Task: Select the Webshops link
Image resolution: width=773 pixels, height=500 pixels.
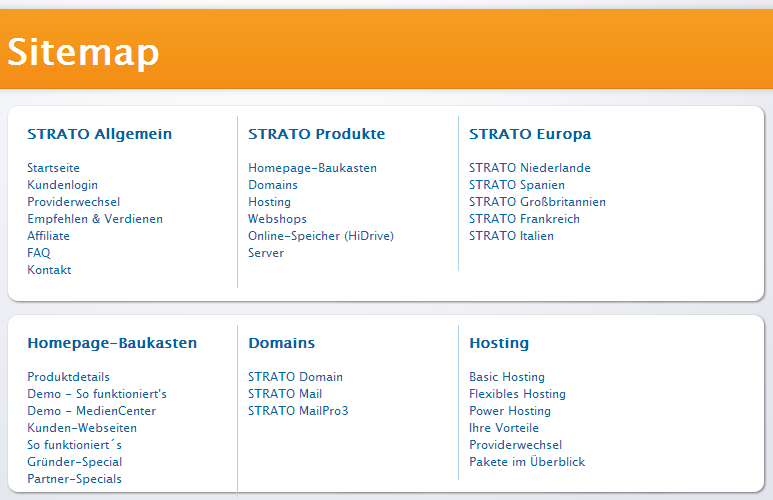Action: tap(277, 219)
